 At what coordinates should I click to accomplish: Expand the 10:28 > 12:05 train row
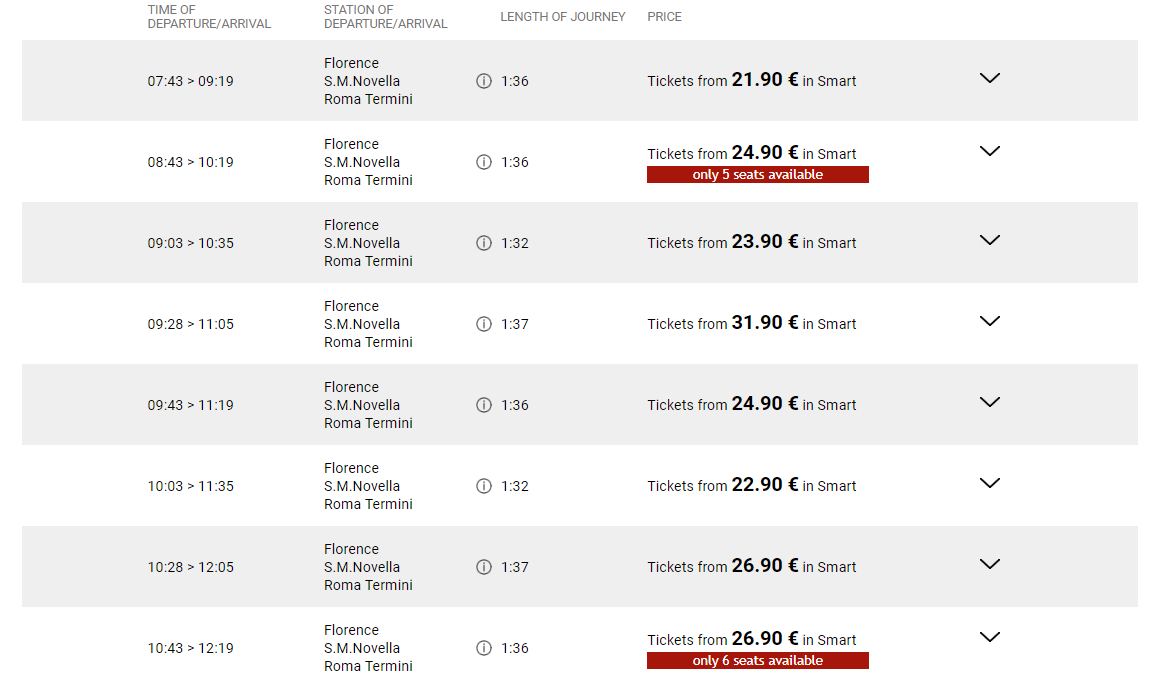click(990, 564)
